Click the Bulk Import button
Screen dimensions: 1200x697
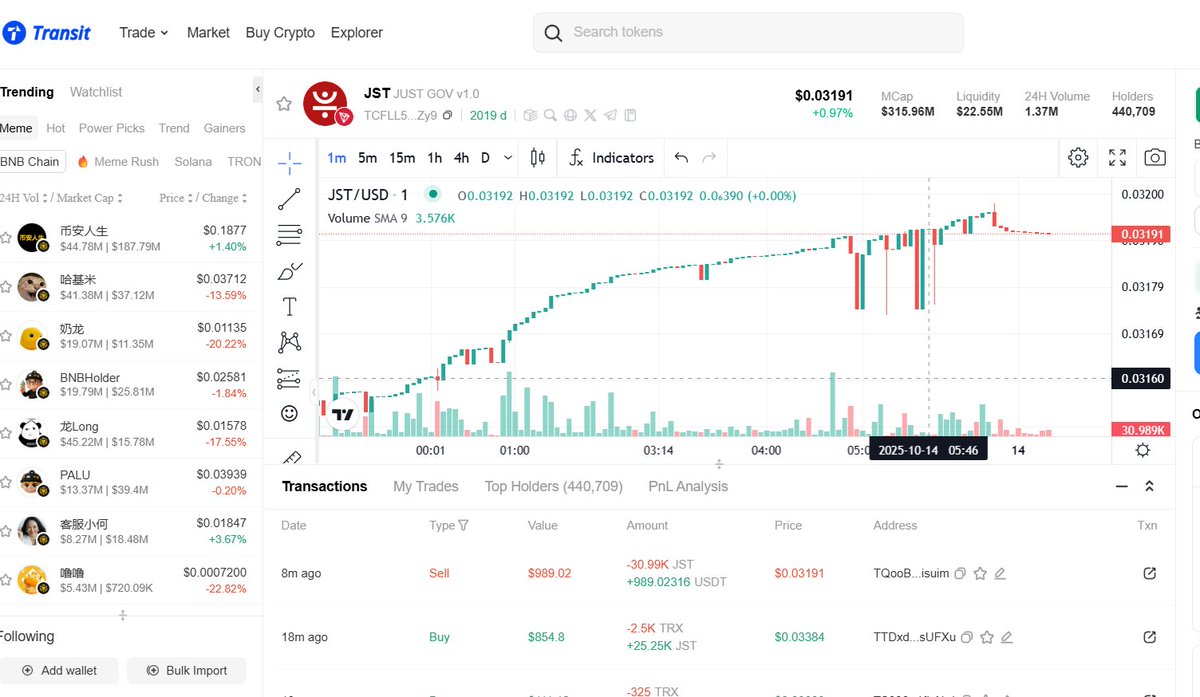pyautogui.click(x=187, y=671)
